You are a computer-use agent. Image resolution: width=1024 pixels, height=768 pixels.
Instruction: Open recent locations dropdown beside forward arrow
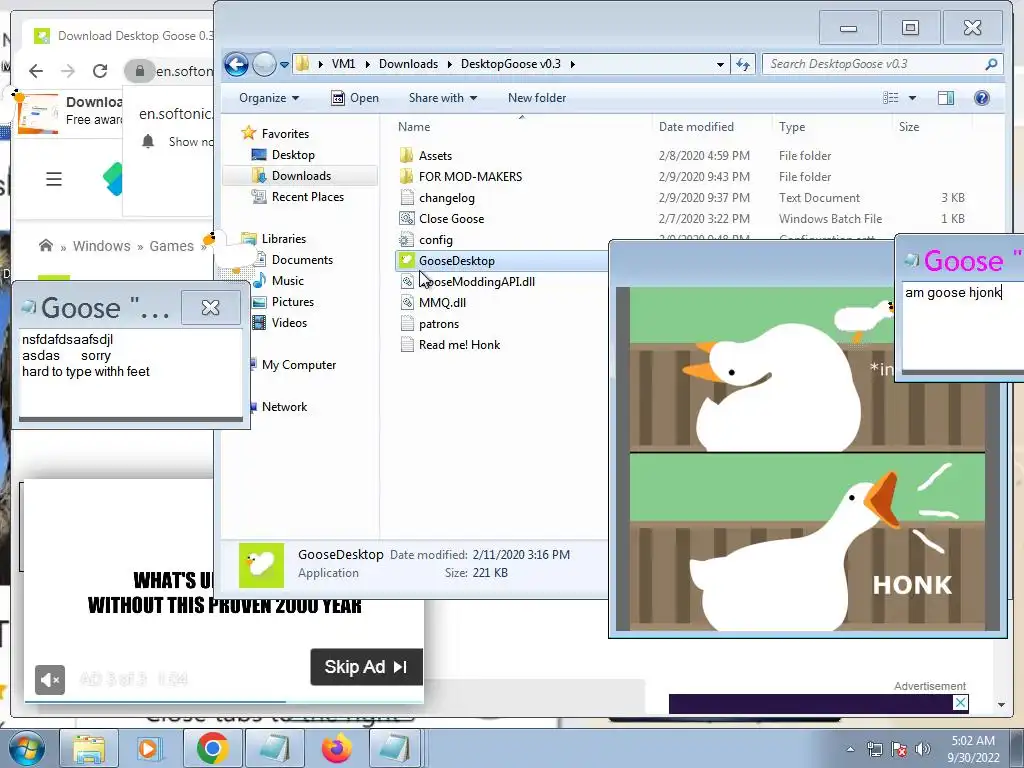pyautogui.click(x=285, y=65)
